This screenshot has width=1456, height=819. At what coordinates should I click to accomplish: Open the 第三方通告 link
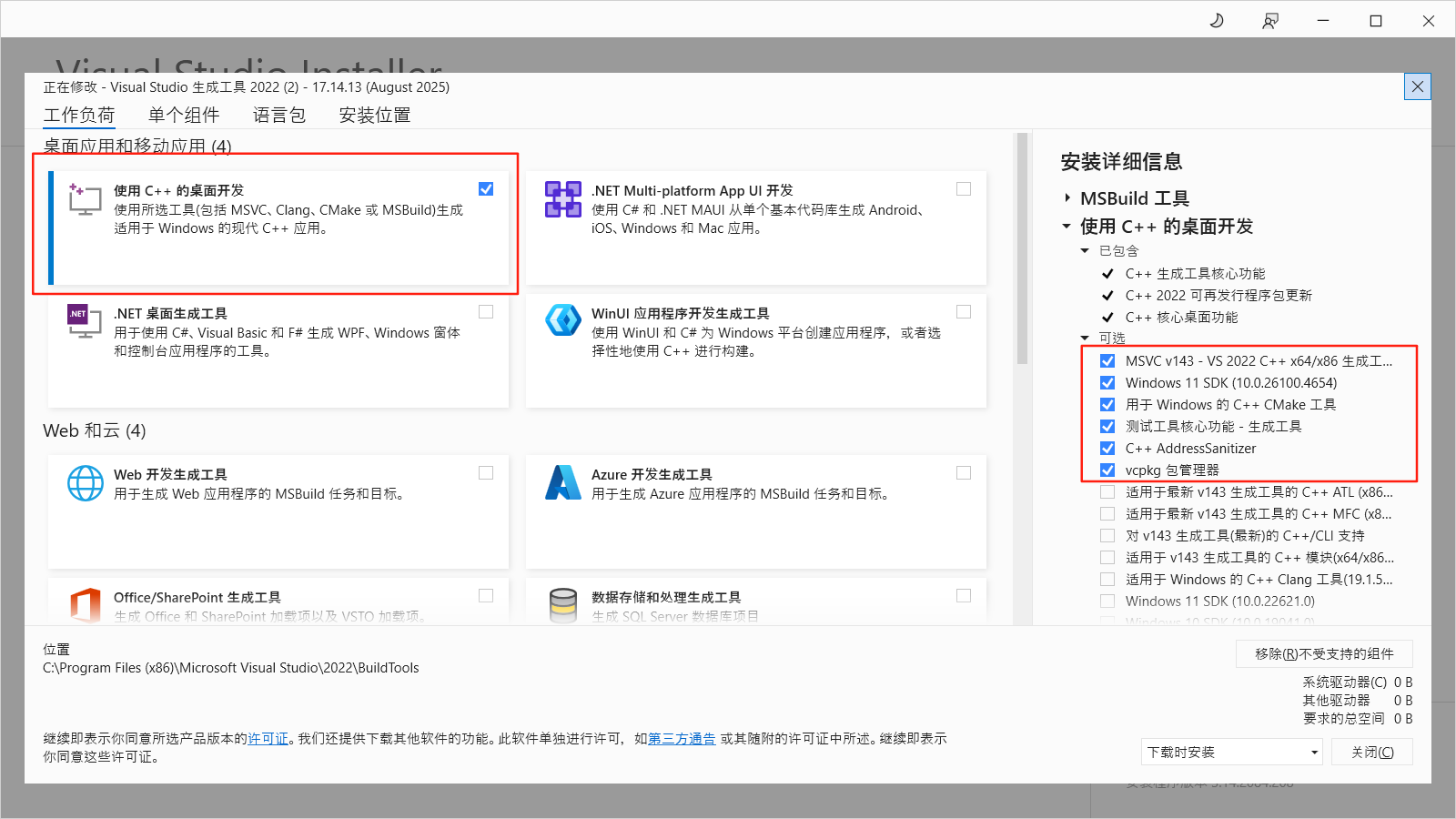pos(682,739)
